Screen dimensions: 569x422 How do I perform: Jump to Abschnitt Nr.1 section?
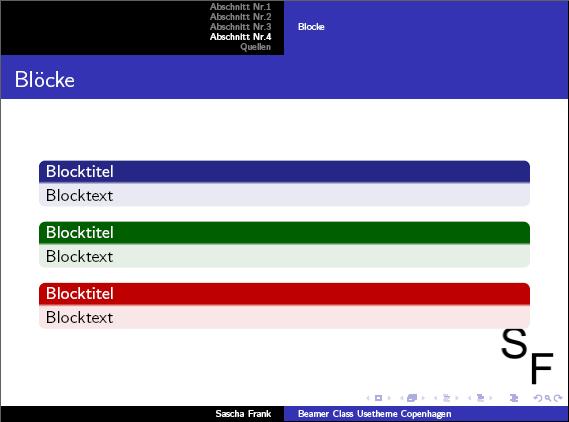[240, 7]
